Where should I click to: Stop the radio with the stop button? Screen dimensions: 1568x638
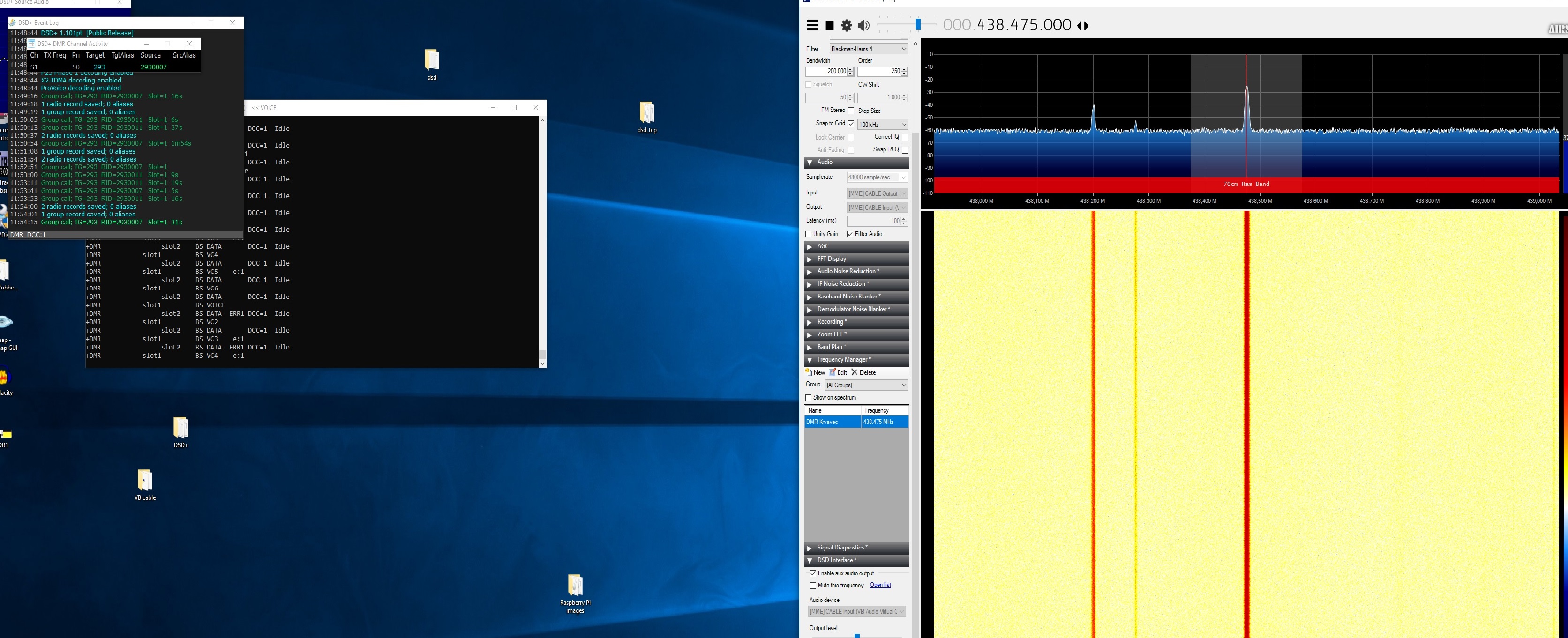coord(829,26)
